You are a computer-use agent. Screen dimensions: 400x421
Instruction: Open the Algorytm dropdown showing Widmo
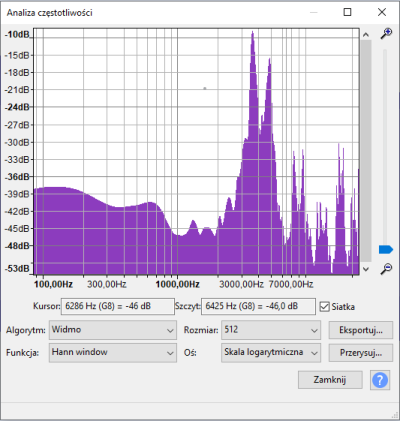click(x=113, y=330)
